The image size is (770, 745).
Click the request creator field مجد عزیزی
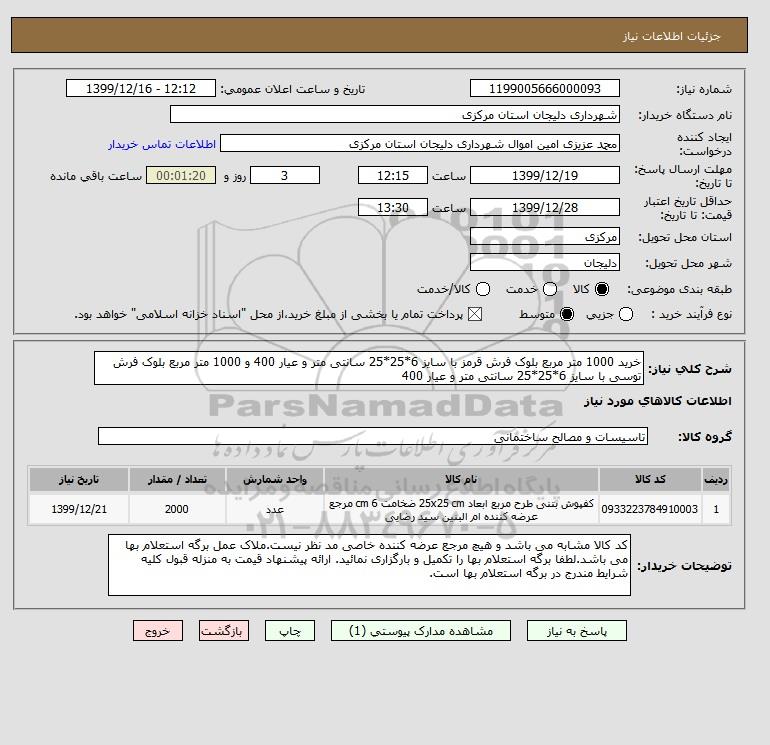tap(420, 143)
